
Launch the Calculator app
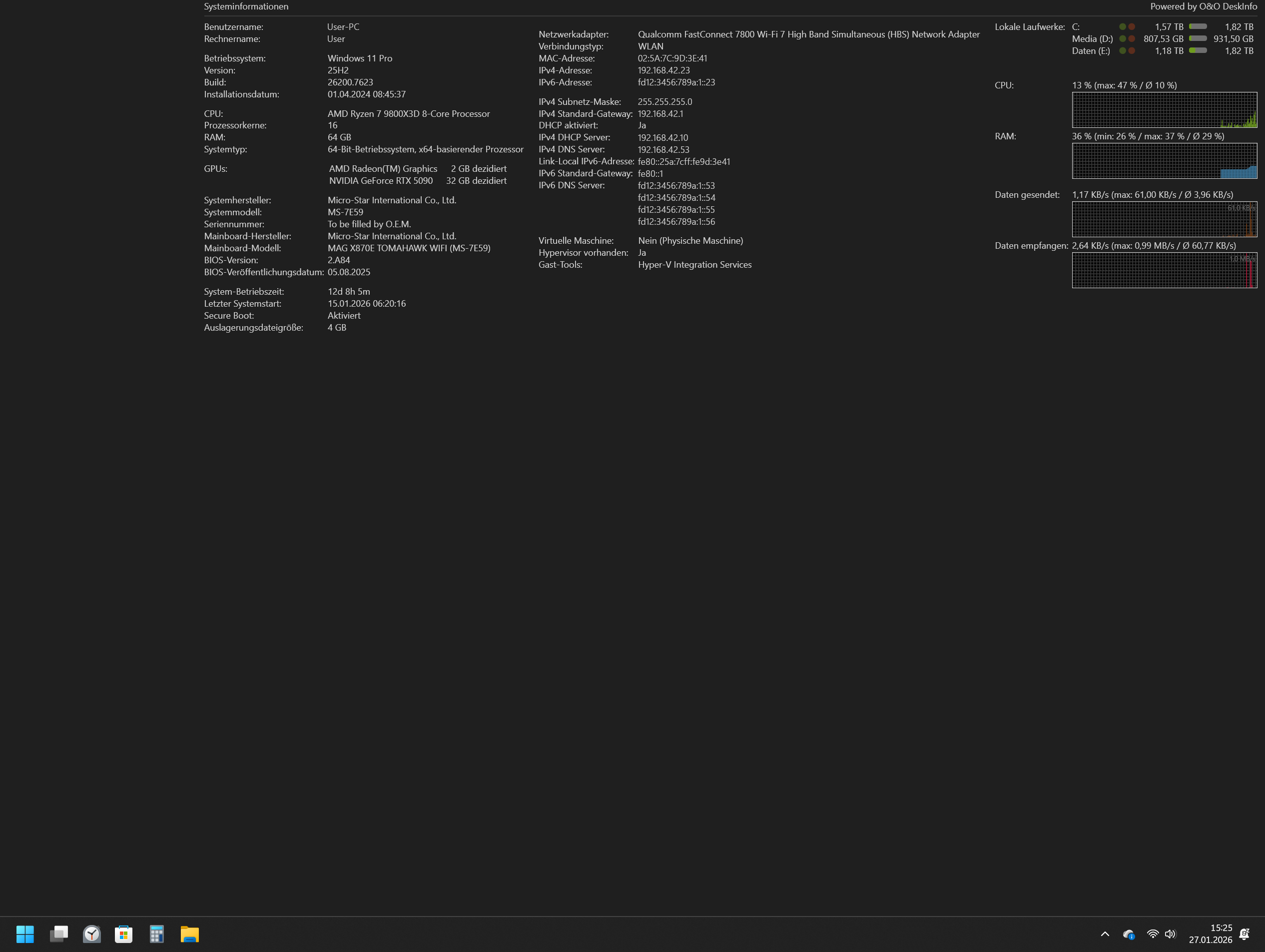point(156,935)
